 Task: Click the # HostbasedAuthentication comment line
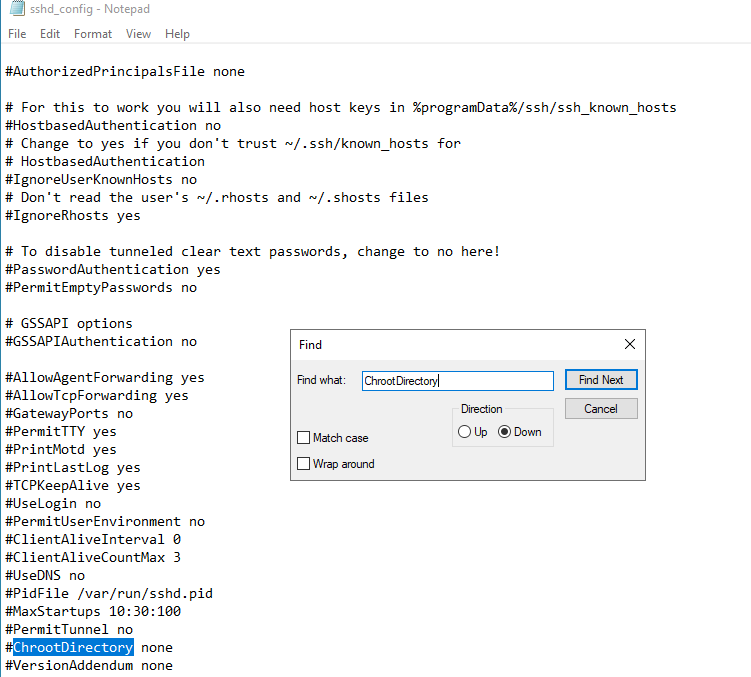click(105, 161)
